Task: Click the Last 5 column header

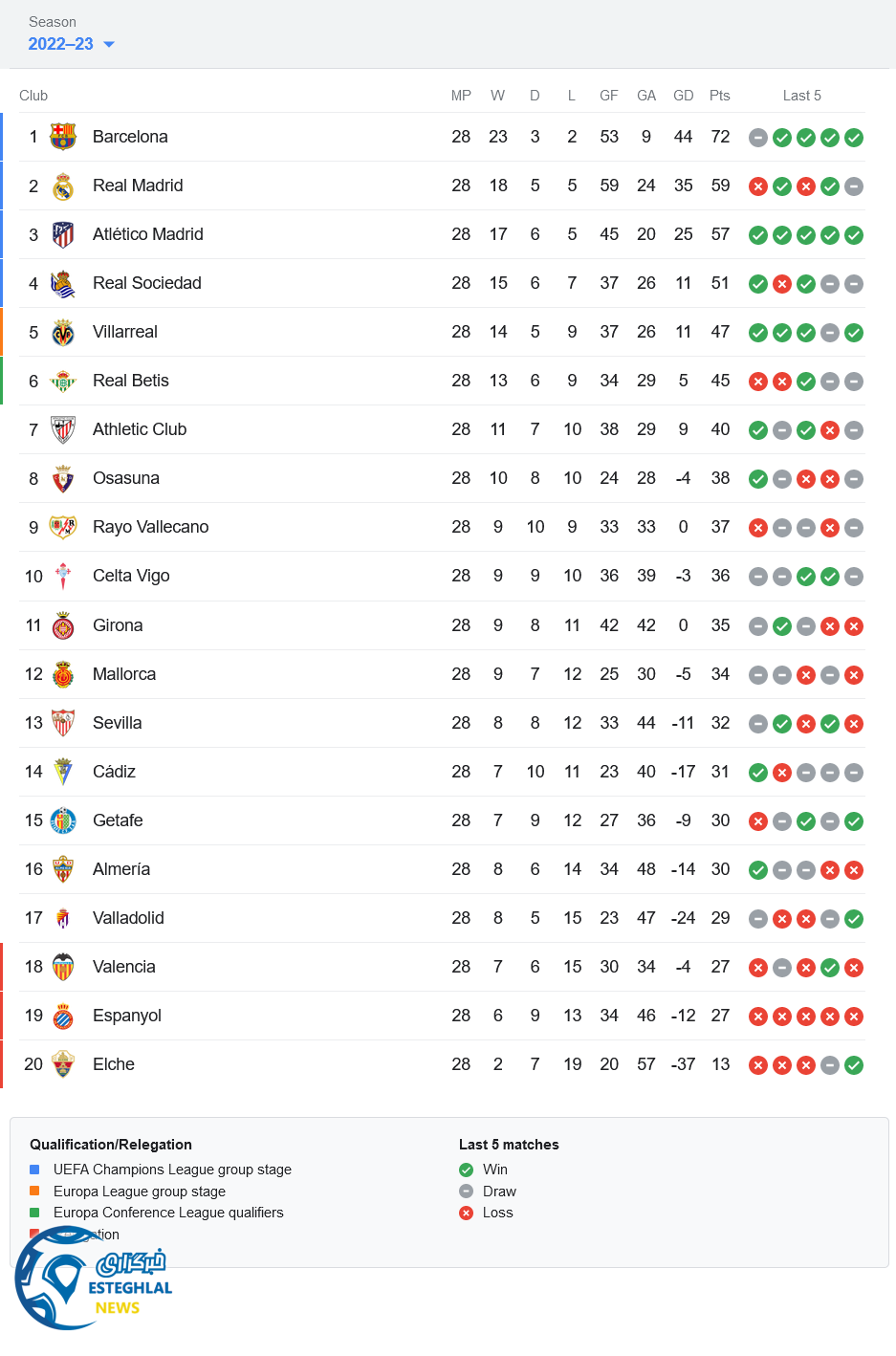Action: click(801, 96)
